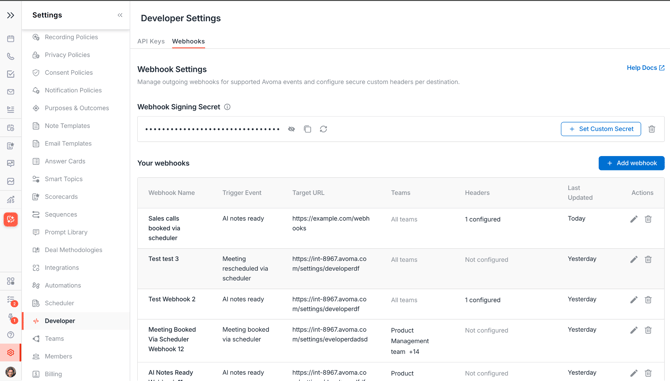Edit Meeting Booked Via Scheduler Webhook 12
670x381 pixels.
tap(634, 330)
